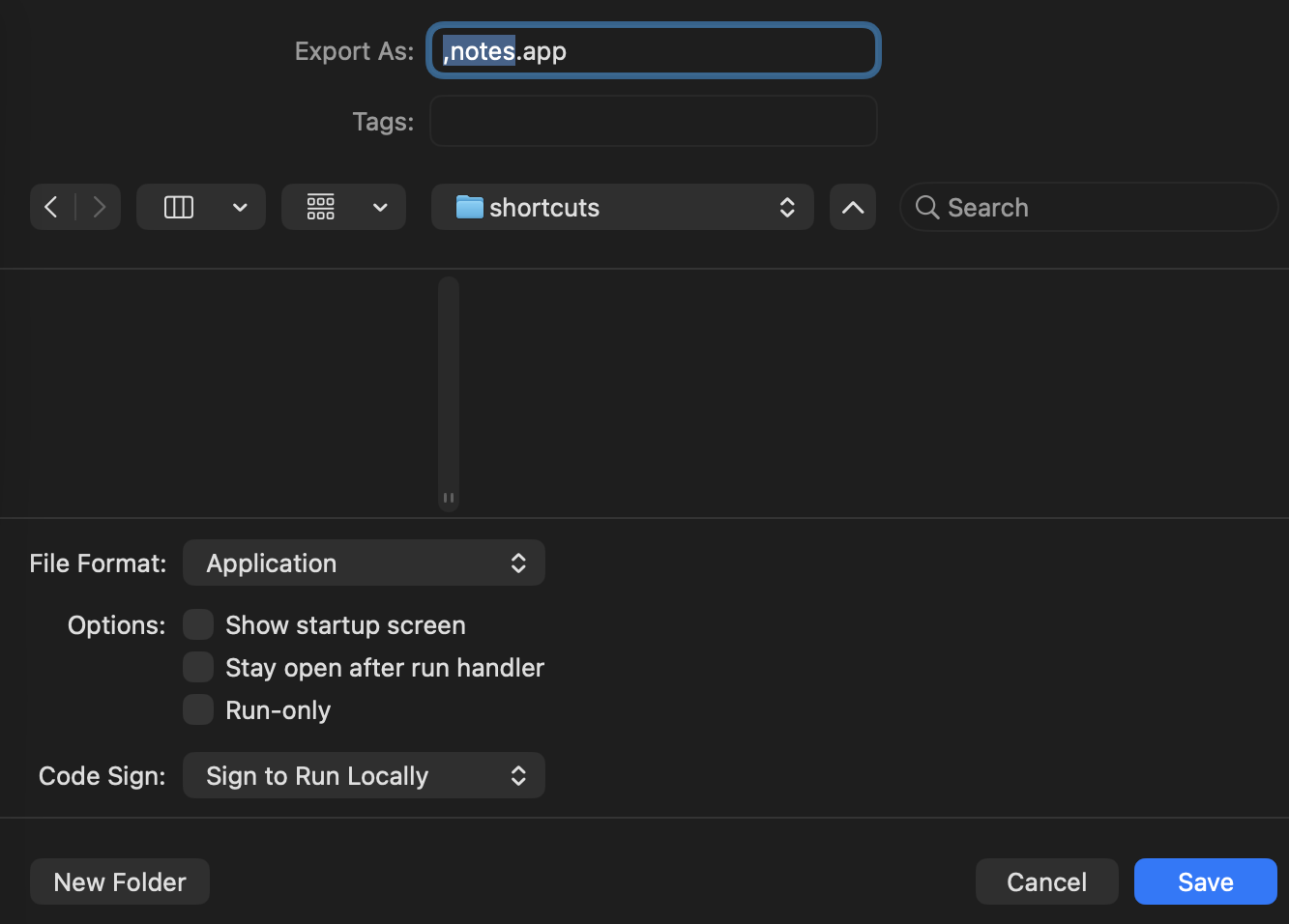Open the Code Sign dropdown
1289x924 pixels.
[x=363, y=775]
